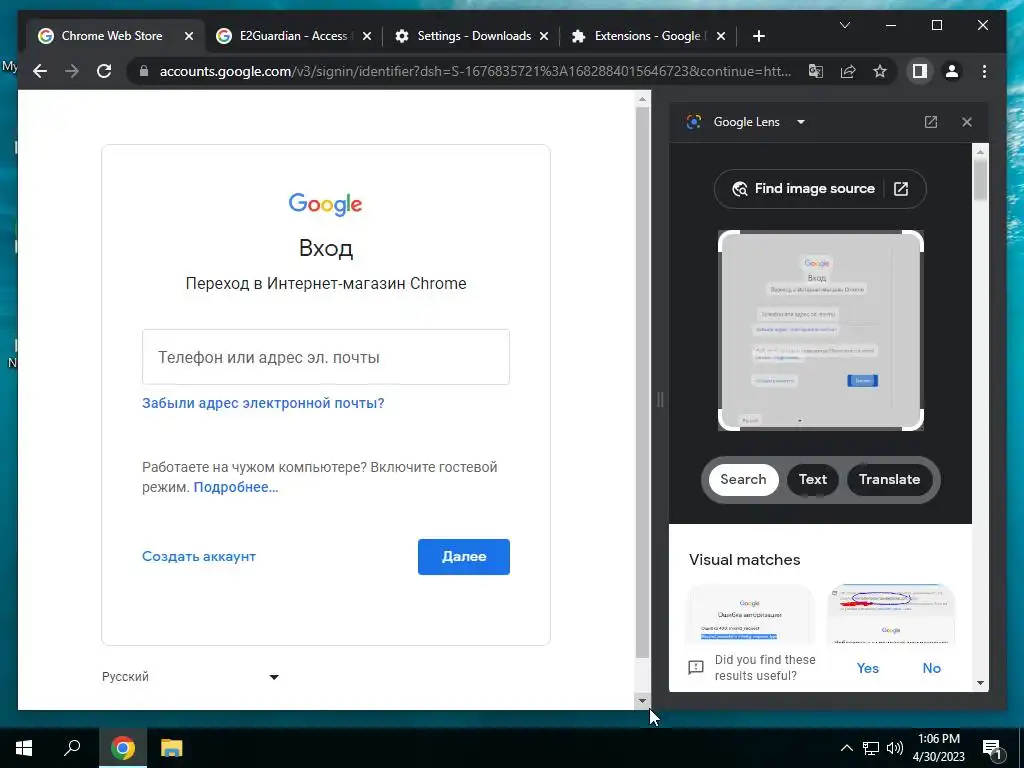Click the phone or email input field

[326, 357]
